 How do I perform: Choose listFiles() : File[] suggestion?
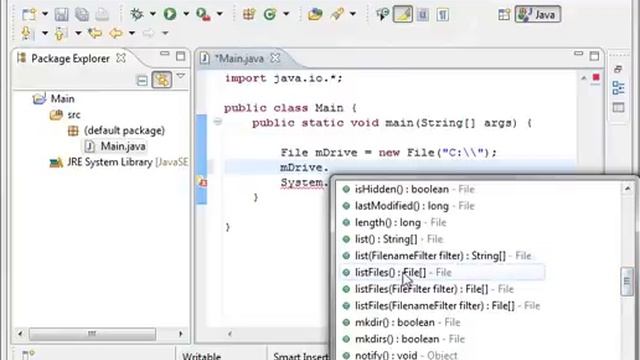[443, 272]
